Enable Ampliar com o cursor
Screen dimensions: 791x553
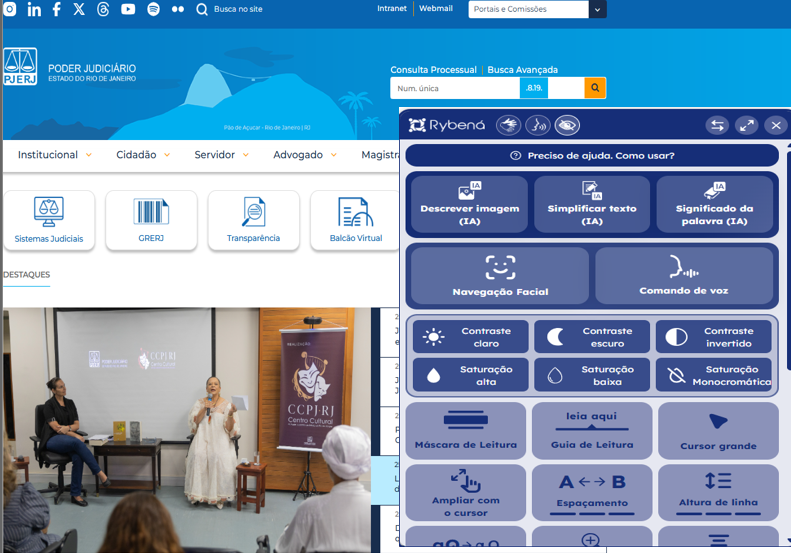466,493
